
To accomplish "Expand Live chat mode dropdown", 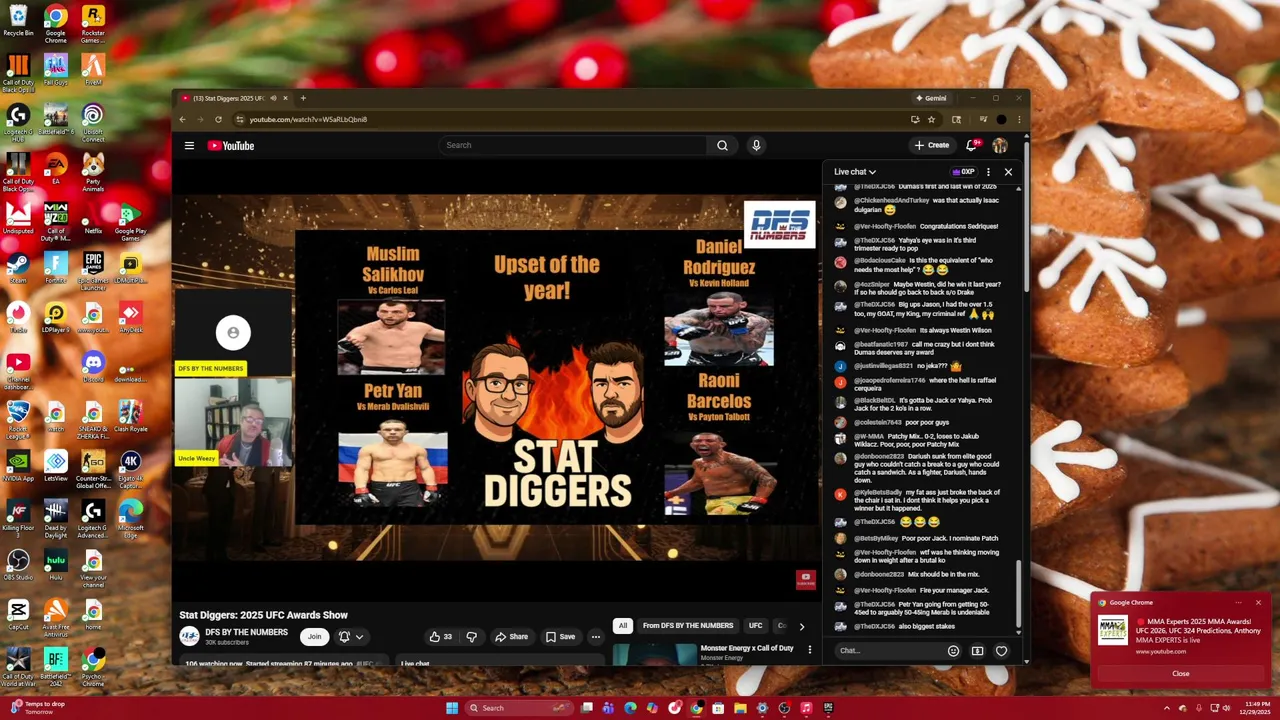I will 855,172.
